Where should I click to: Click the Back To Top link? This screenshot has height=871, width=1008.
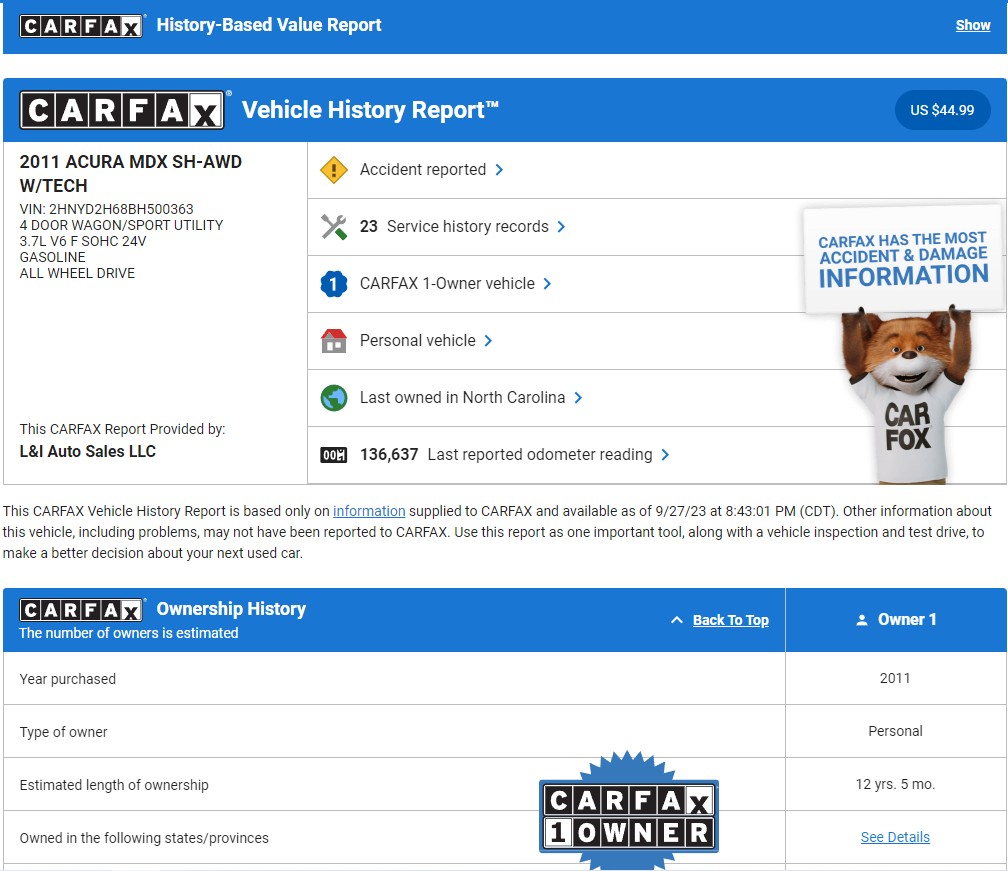tap(730, 620)
